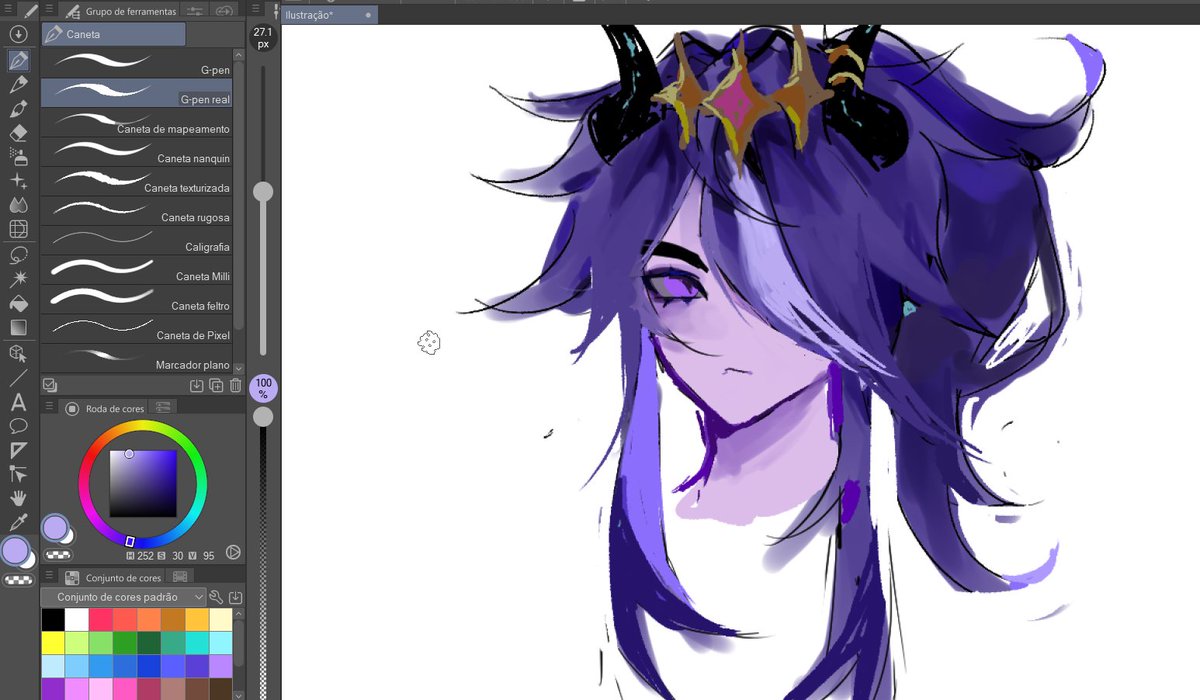The height and width of the screenshot is (700, 1200).
Task: Switch to the tool property sliders tab
Action: tap(195, 11)
